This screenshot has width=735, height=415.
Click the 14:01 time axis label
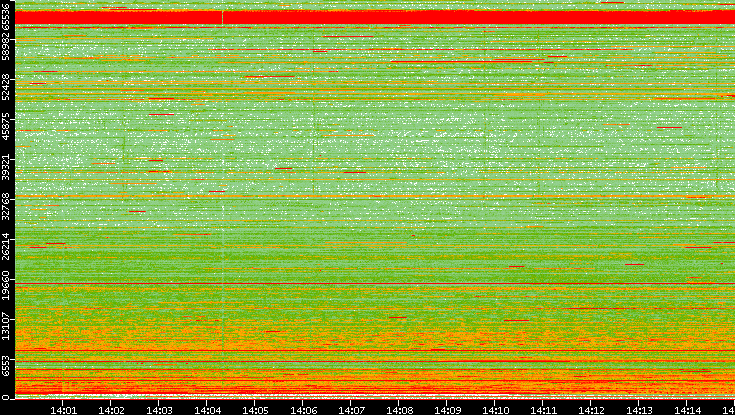click(63, 410)
